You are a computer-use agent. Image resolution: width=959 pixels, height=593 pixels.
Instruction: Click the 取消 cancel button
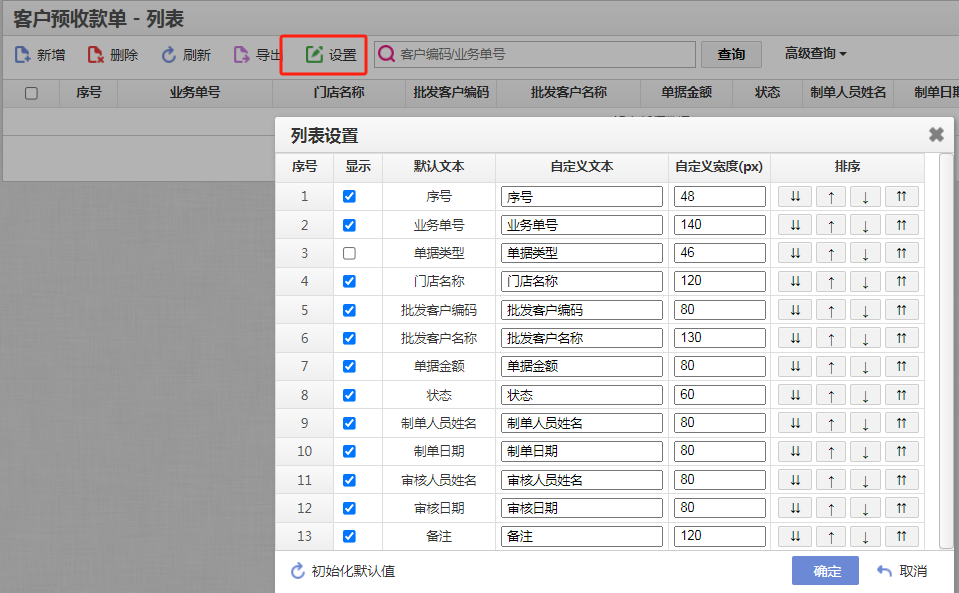tap(902, 571)
